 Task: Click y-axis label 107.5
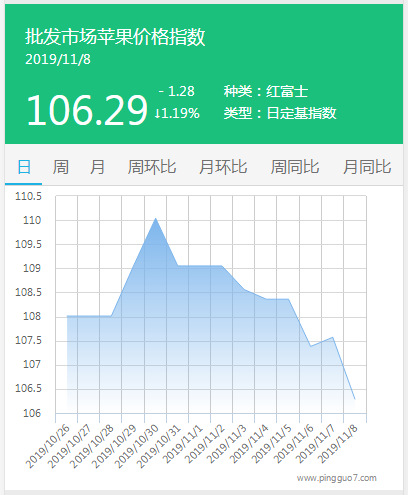28,340
